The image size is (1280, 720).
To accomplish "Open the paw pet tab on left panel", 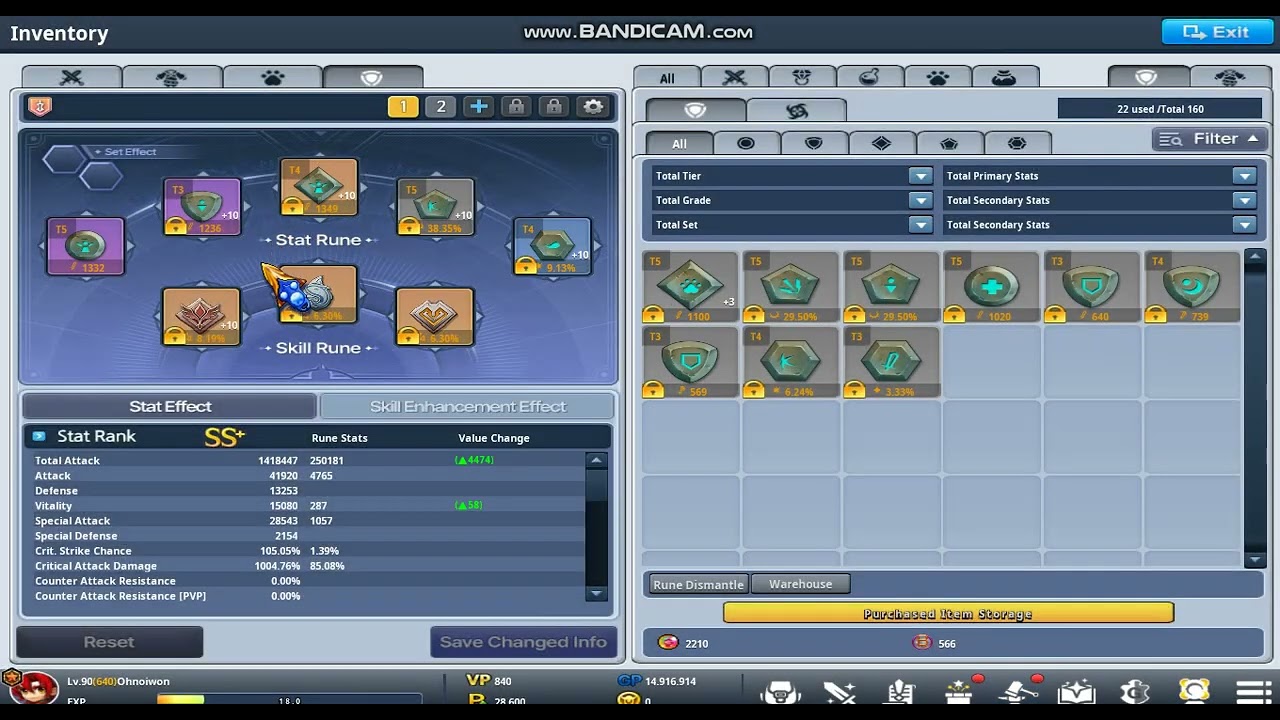I will coord(272,77).
